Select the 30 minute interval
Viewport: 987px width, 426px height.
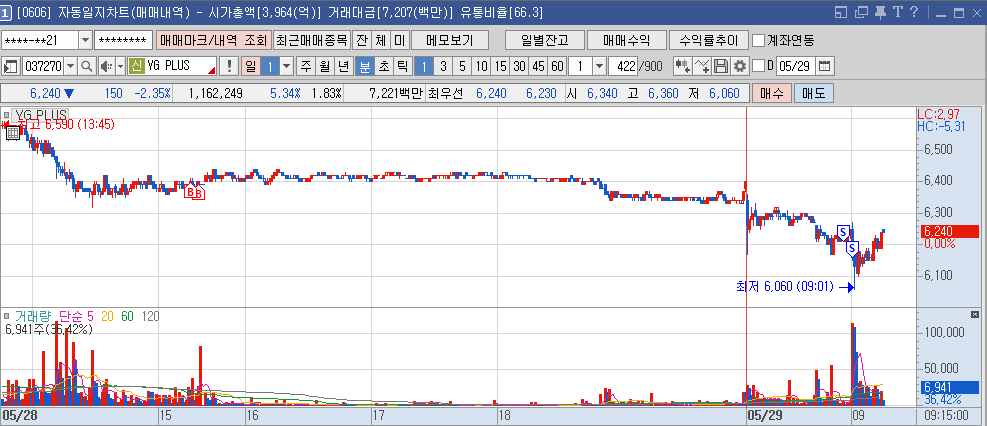519,66
